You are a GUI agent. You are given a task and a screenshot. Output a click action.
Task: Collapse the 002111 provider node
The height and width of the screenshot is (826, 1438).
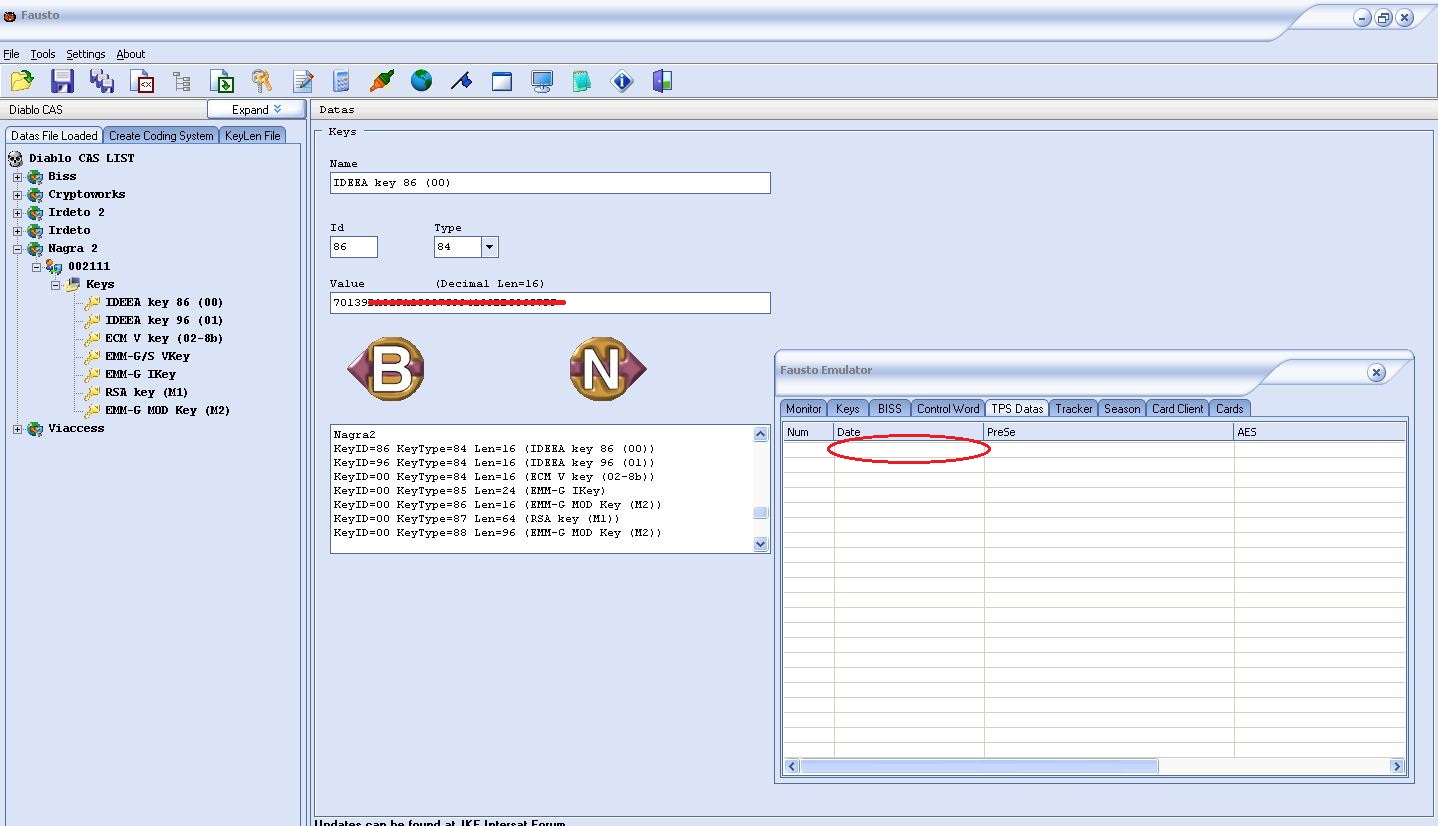tap(37, 267)
